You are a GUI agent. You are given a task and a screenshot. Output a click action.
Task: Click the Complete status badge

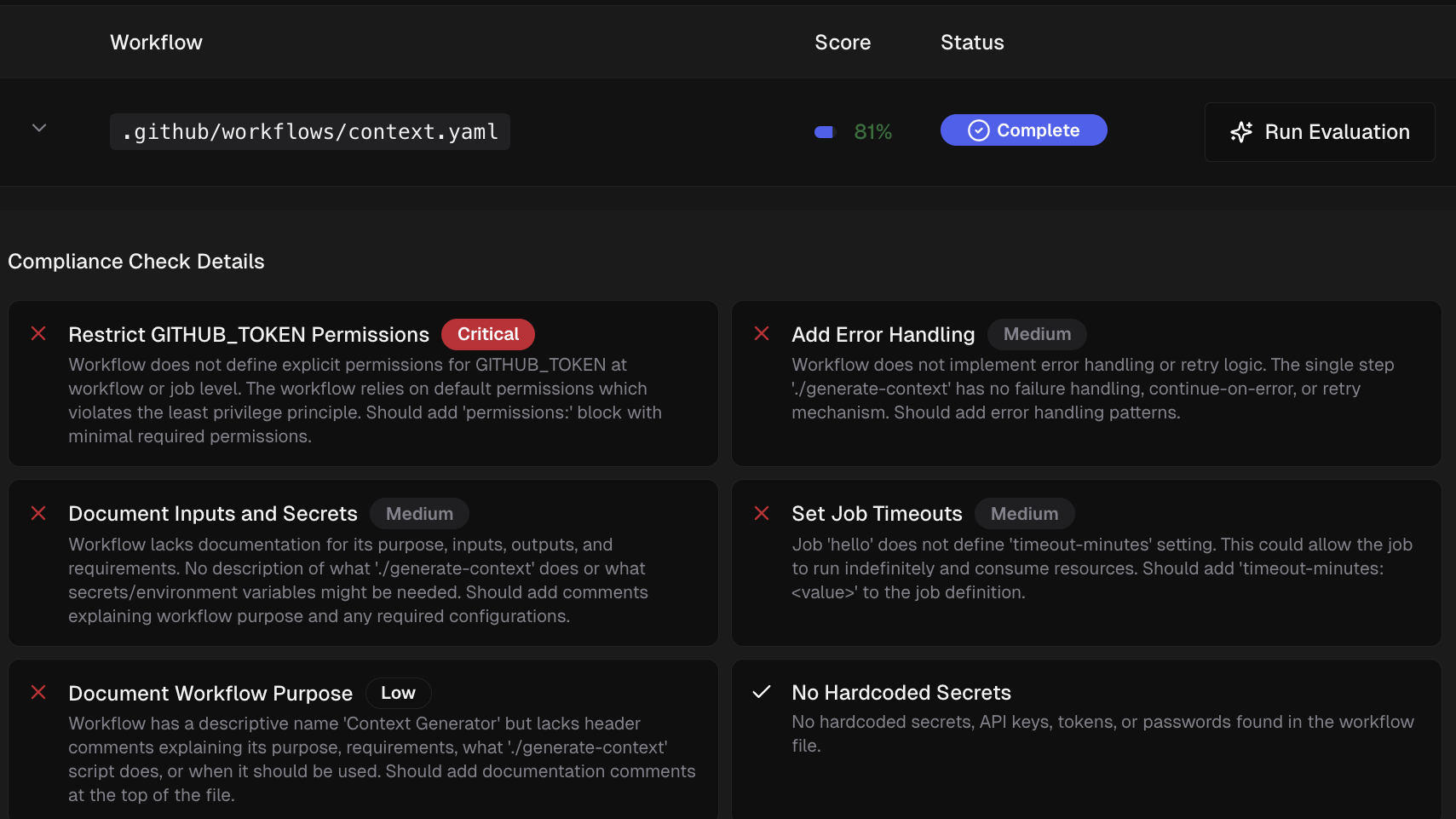1023,130
